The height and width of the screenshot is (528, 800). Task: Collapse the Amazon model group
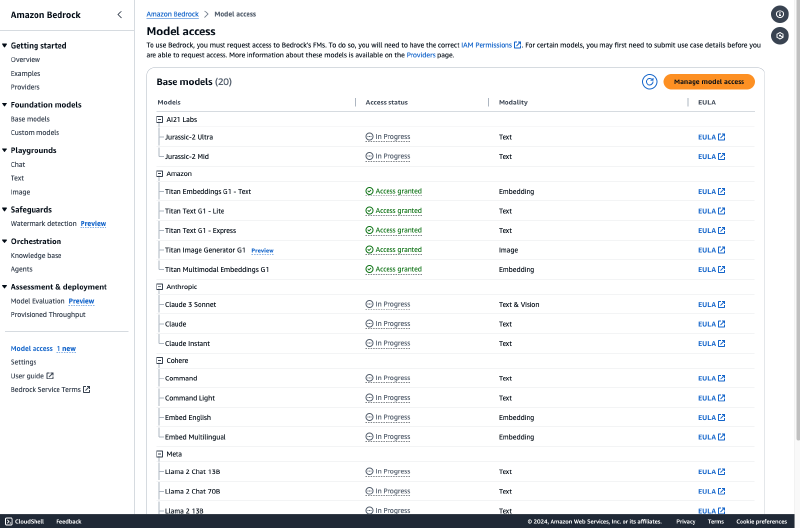[159, 173]
